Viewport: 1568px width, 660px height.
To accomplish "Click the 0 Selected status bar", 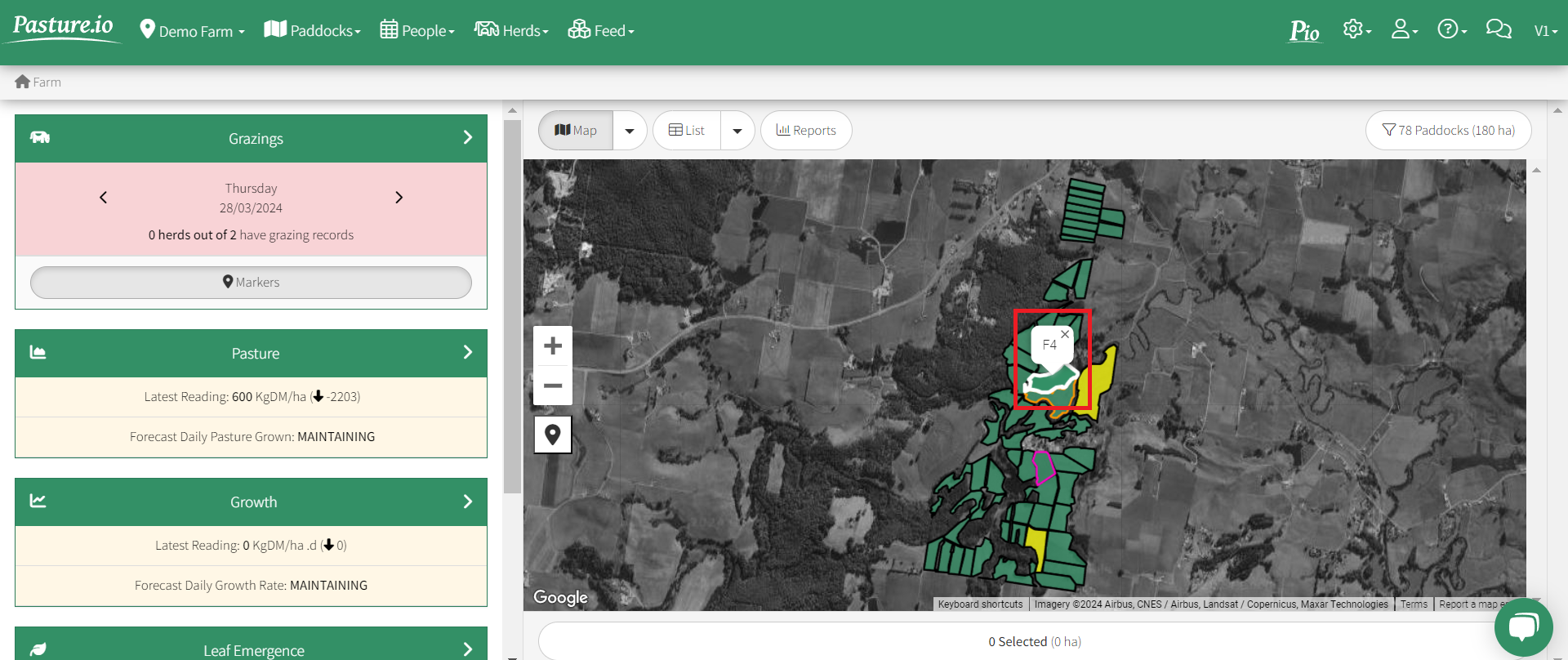I will click(x=1035, y=642).
